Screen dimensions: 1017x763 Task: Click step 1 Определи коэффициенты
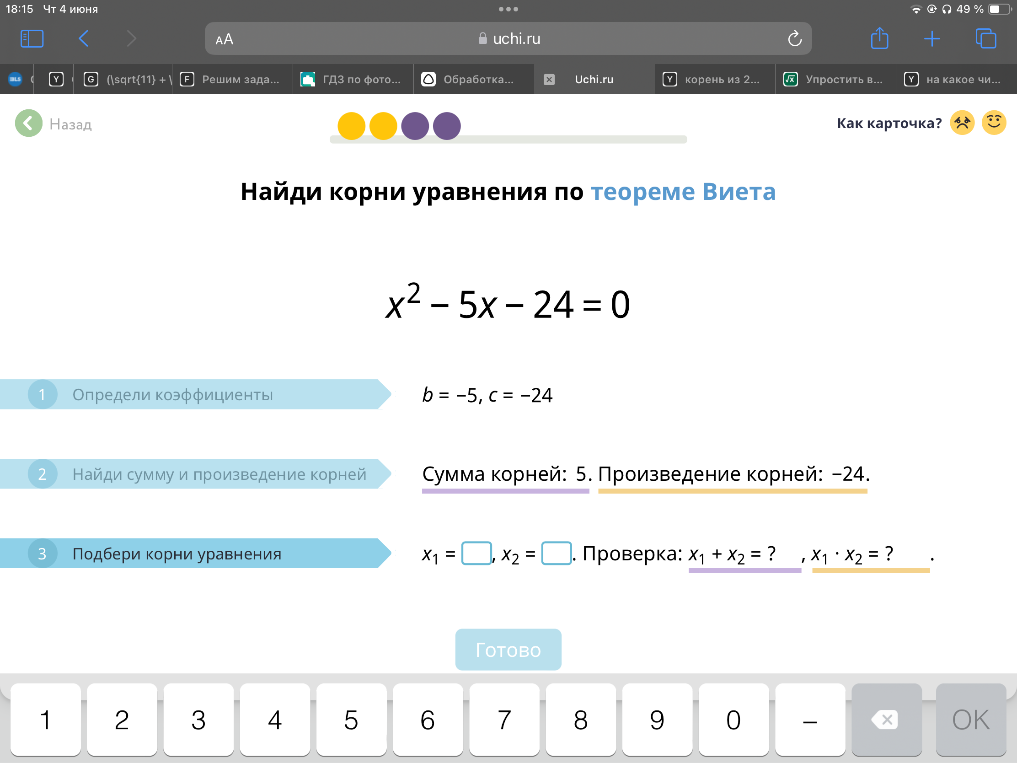(x=195, y=394)
